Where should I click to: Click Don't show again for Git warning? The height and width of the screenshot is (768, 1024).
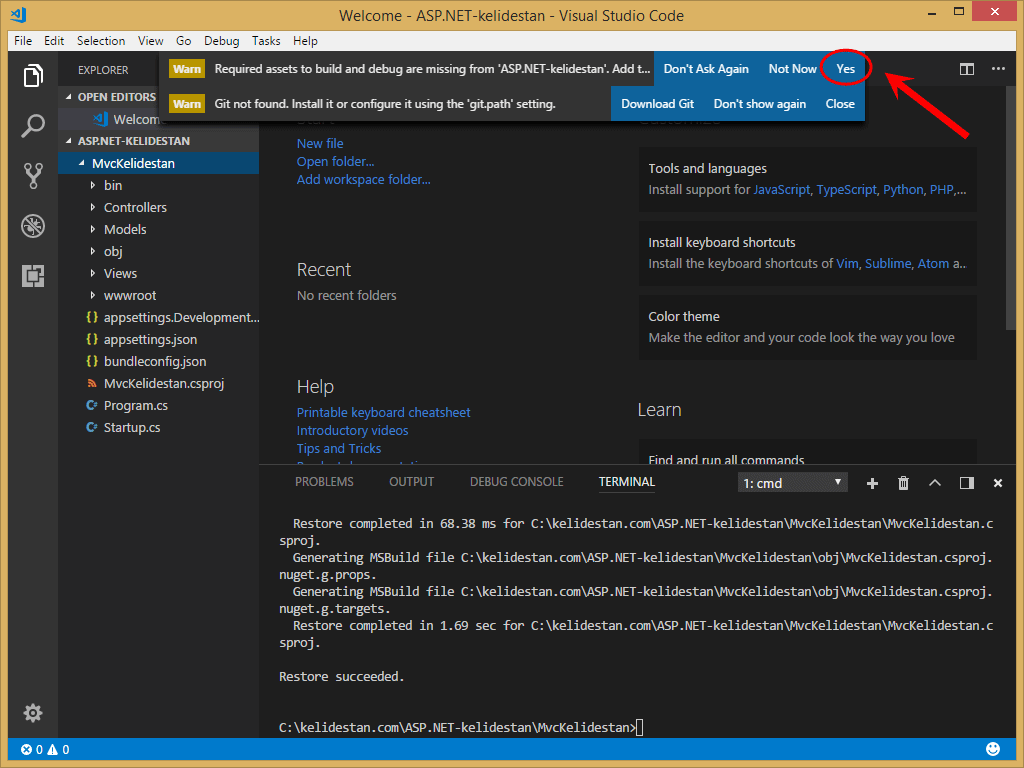click(760, 104)
